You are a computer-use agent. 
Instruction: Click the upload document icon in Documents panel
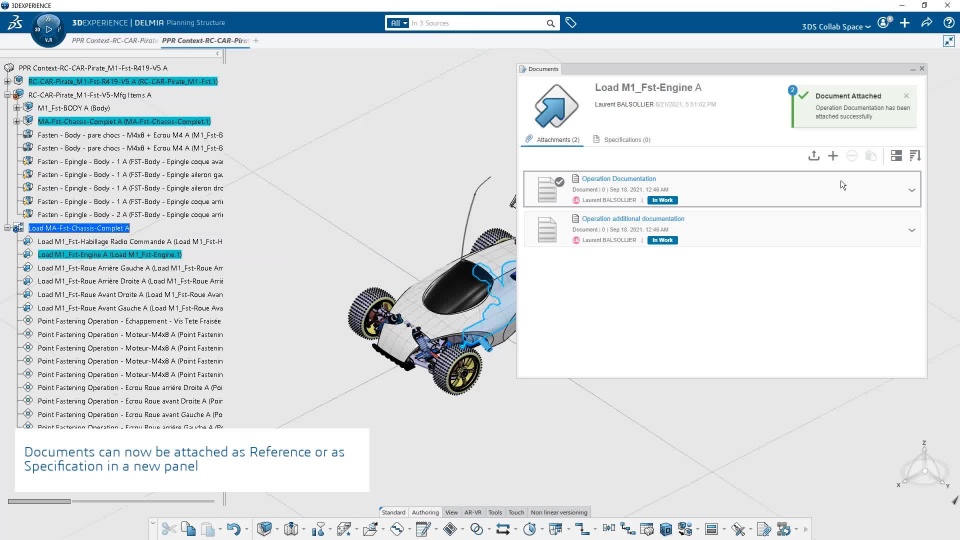coord(814,156)
